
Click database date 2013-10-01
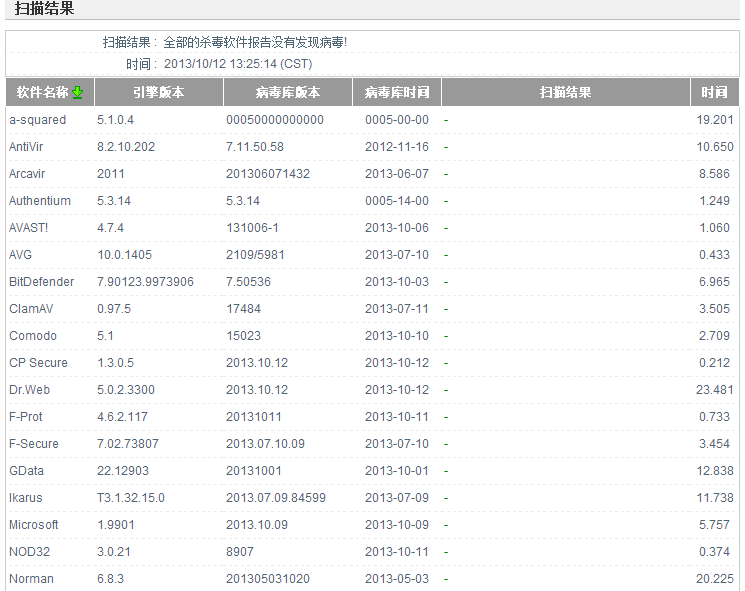[x=397, y=471]
